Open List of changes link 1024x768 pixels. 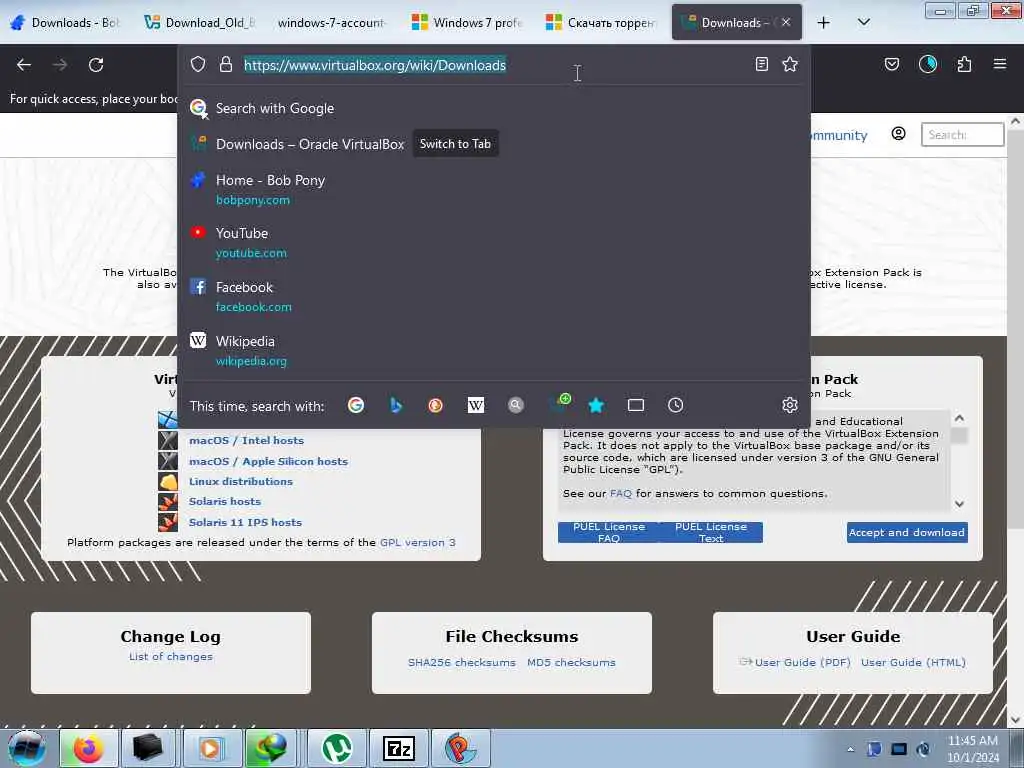(x=170, y=656)
